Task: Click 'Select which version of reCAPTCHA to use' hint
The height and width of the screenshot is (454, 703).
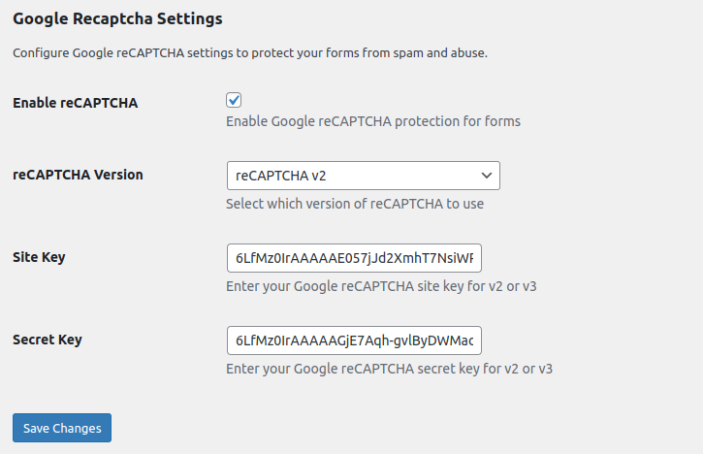Action: pyautogui.click(x=354, y=204)
